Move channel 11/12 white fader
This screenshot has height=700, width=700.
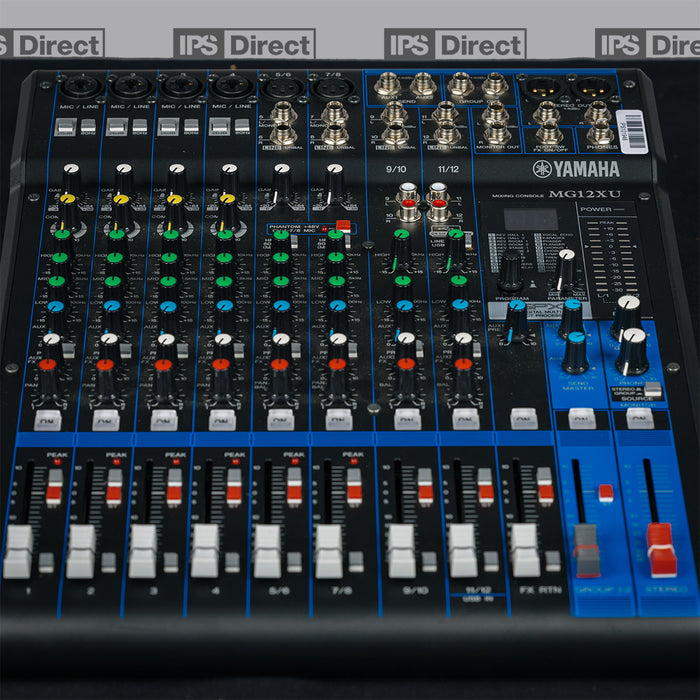click(x=463, y=550)
